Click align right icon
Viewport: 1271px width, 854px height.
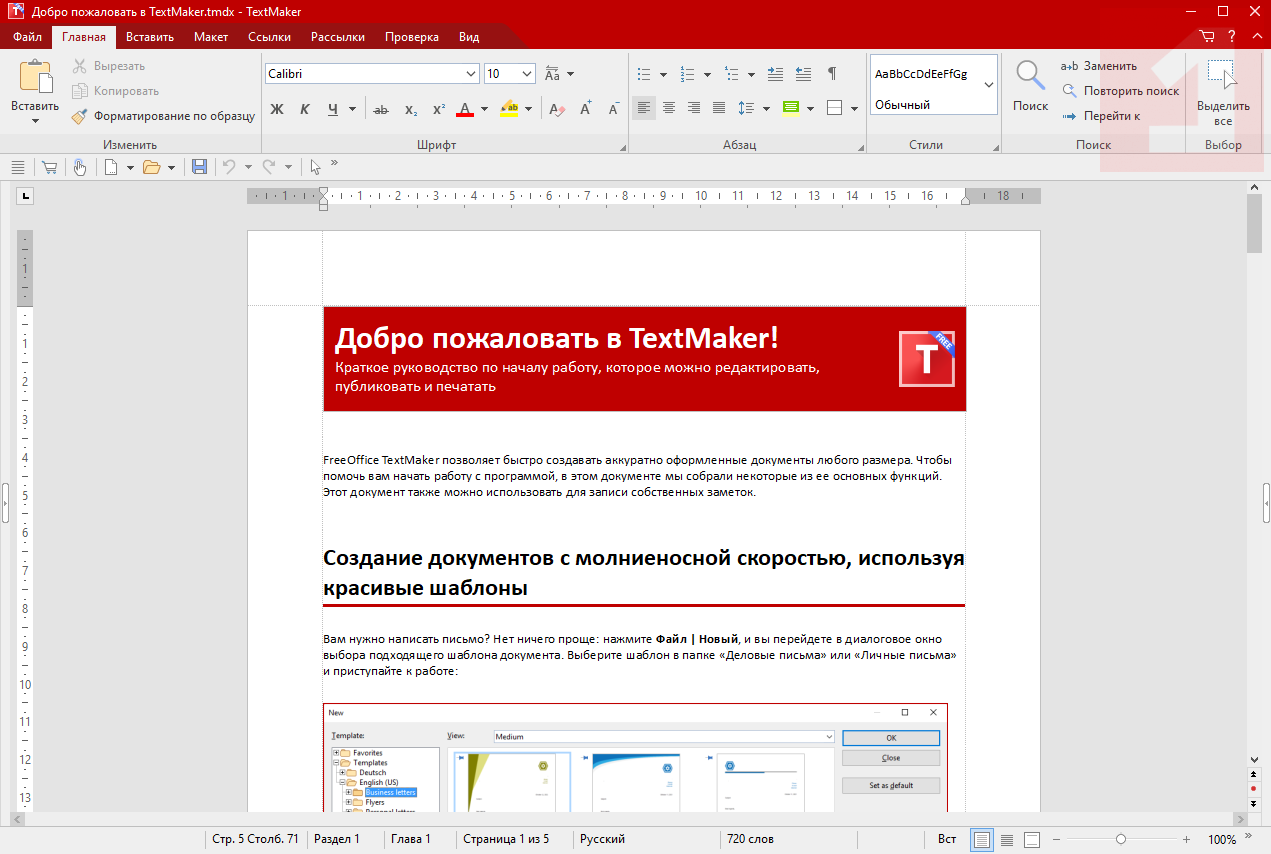click(694, 108)
